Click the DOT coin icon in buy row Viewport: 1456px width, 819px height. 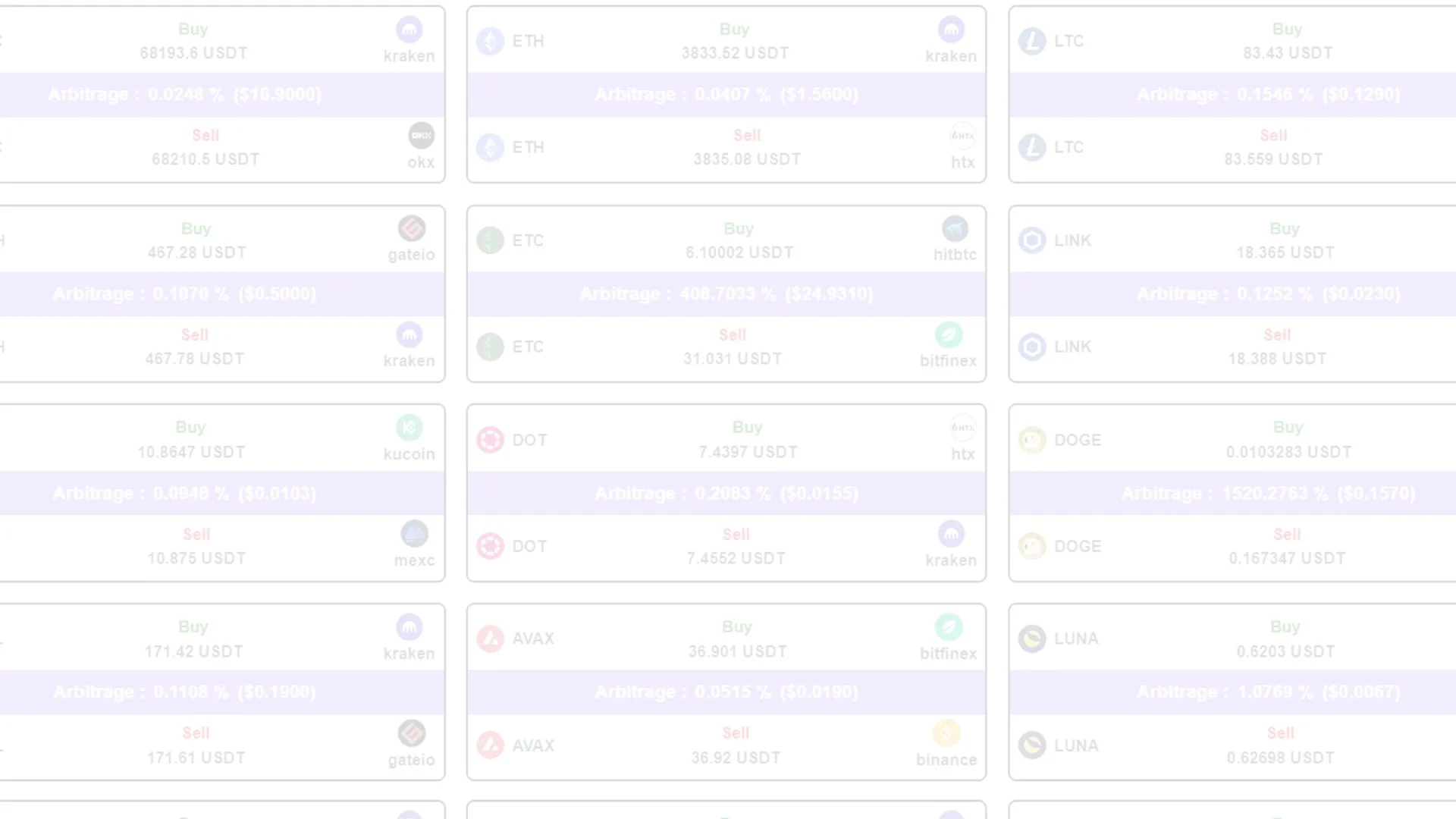point(490,440)
